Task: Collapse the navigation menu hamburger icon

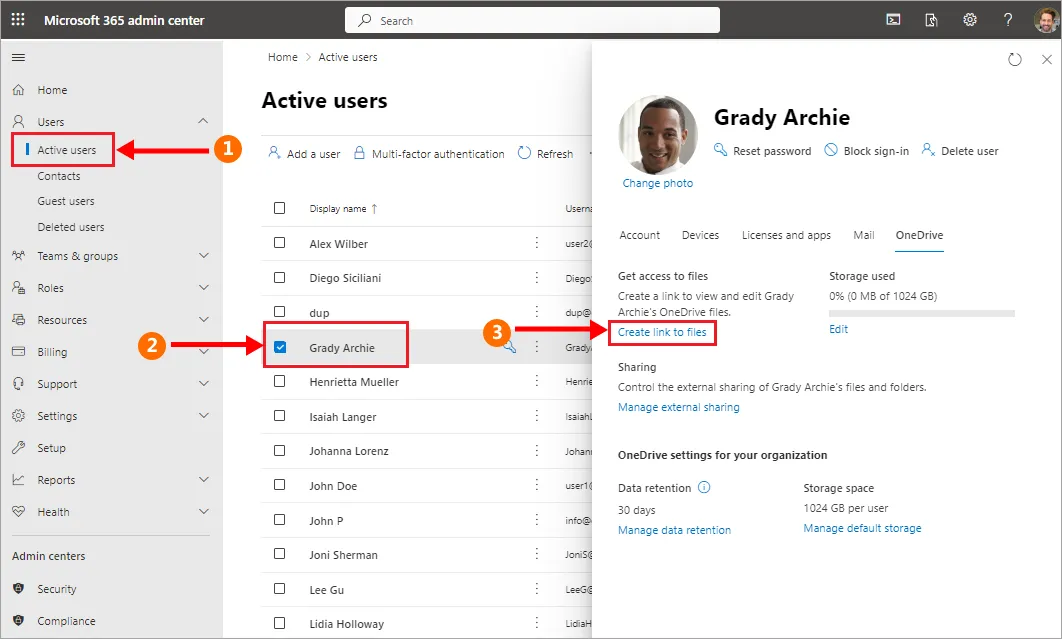Action: click(18, 58)
